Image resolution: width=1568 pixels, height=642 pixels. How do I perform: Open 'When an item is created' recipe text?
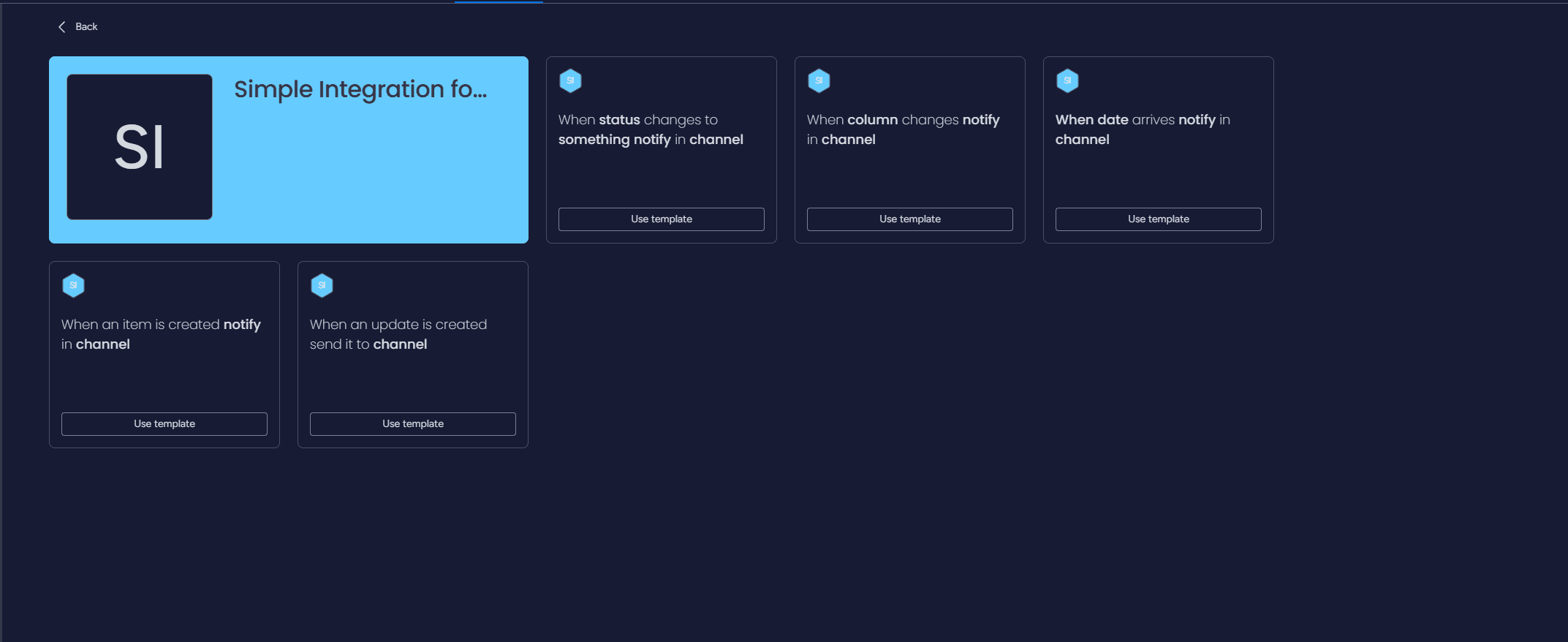tap(161, 334)
